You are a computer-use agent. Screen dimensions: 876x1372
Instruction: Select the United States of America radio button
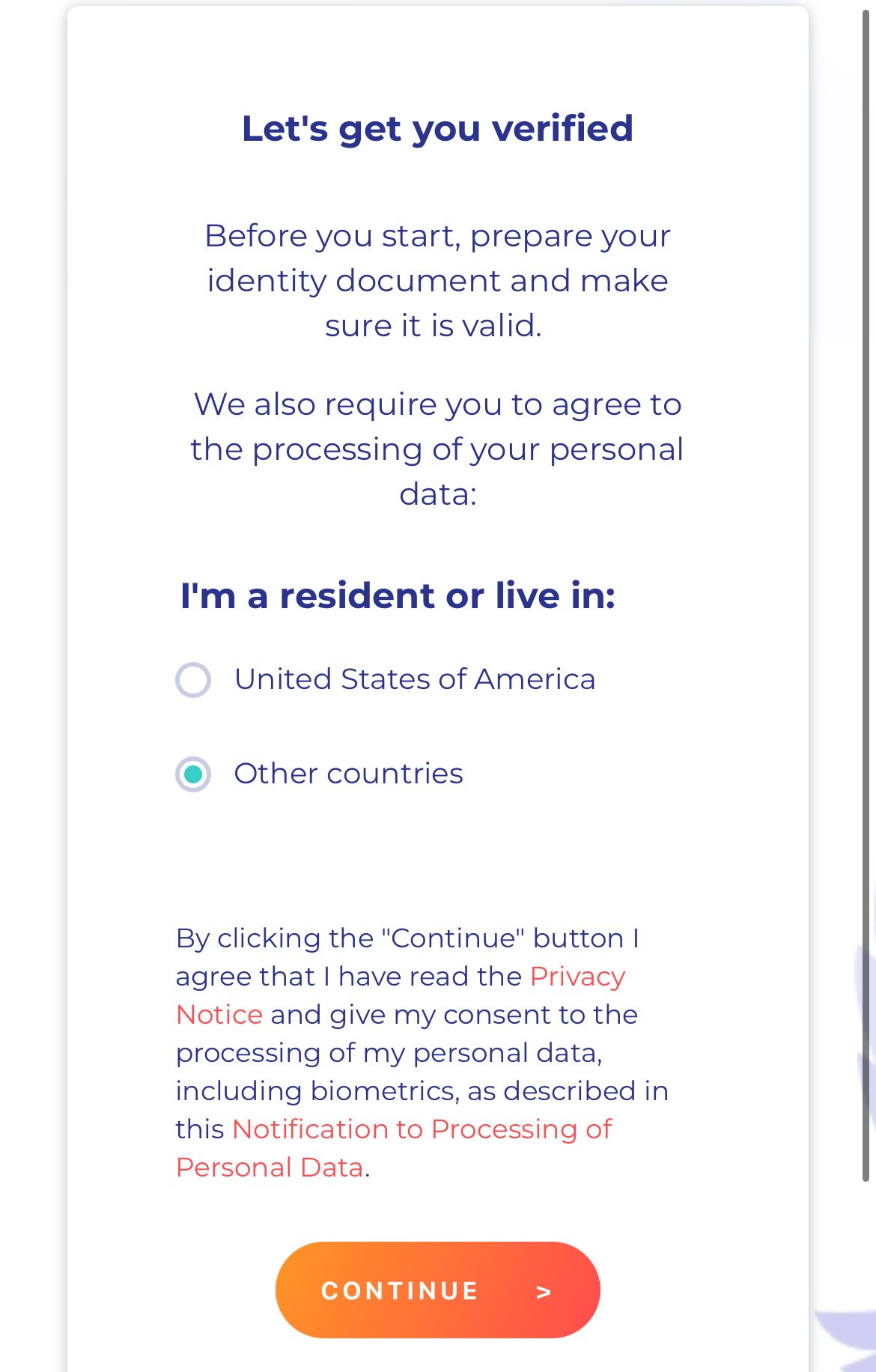(x=193, y=680)
